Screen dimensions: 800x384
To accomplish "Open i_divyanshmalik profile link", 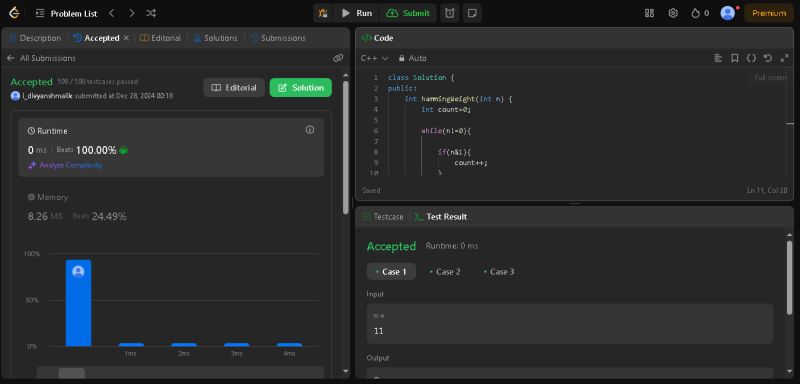I will (x=47, y=96).
